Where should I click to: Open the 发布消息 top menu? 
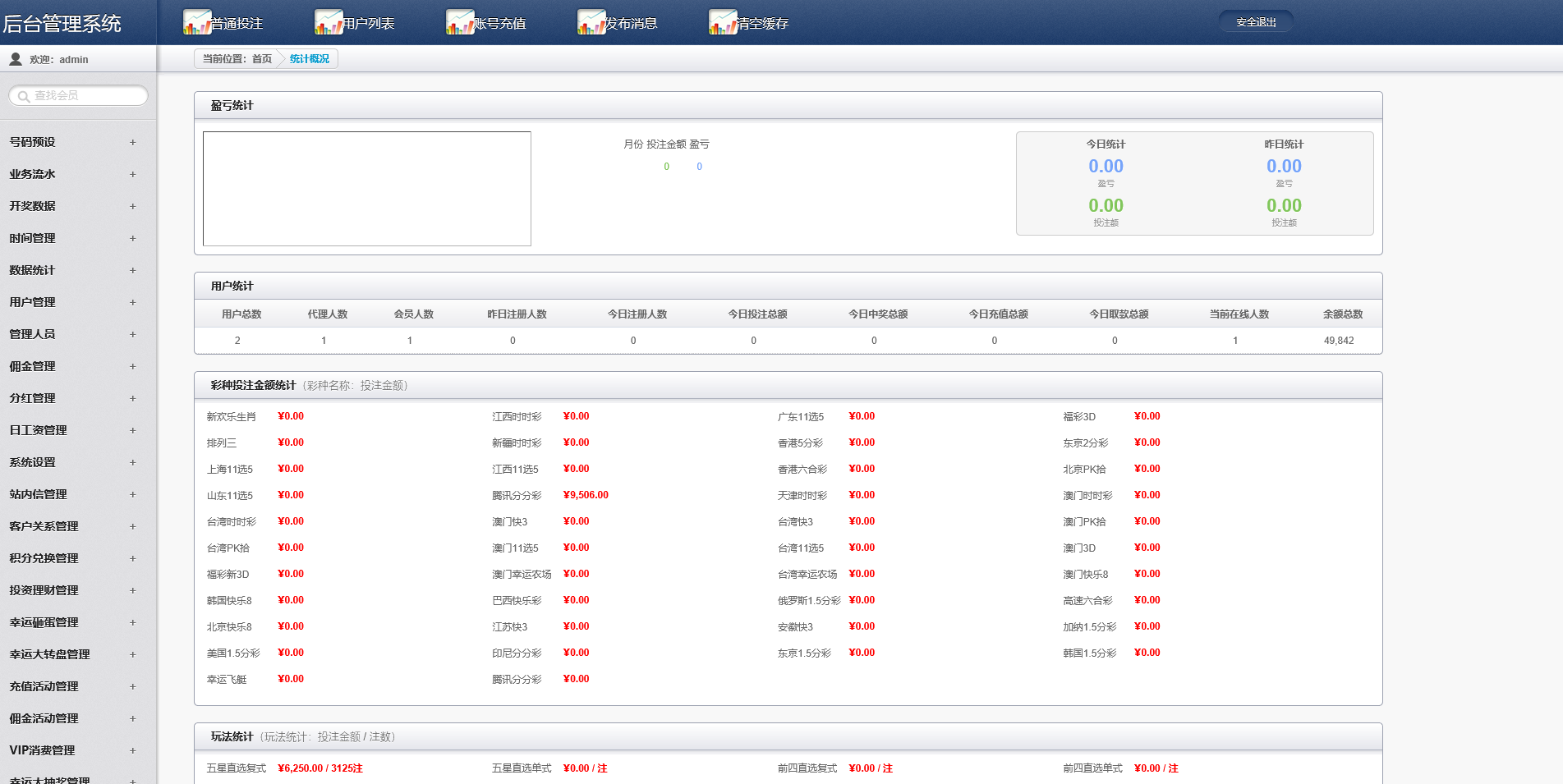coord(631,24)
